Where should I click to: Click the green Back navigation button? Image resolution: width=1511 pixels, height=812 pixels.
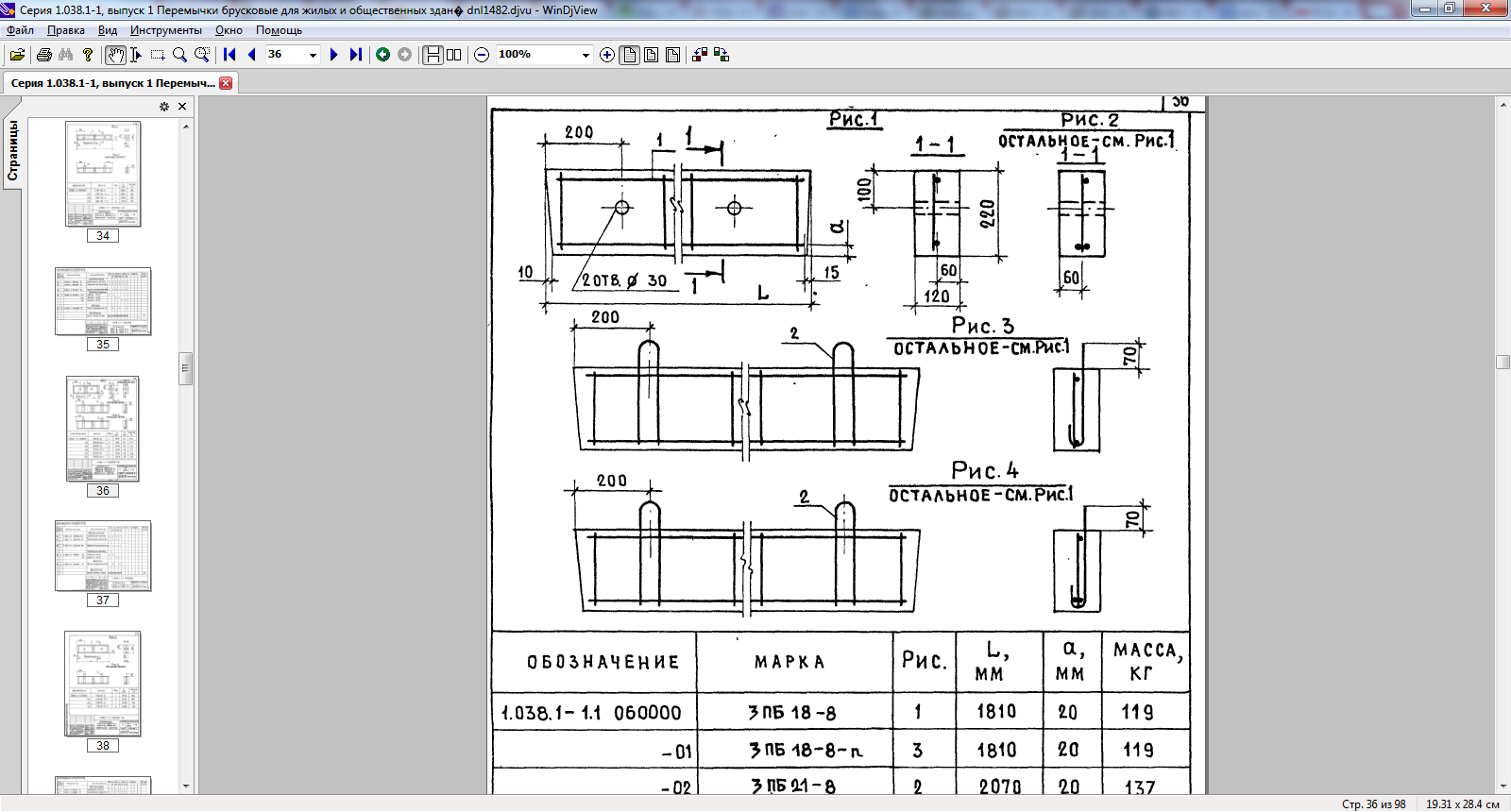point(382,55)
